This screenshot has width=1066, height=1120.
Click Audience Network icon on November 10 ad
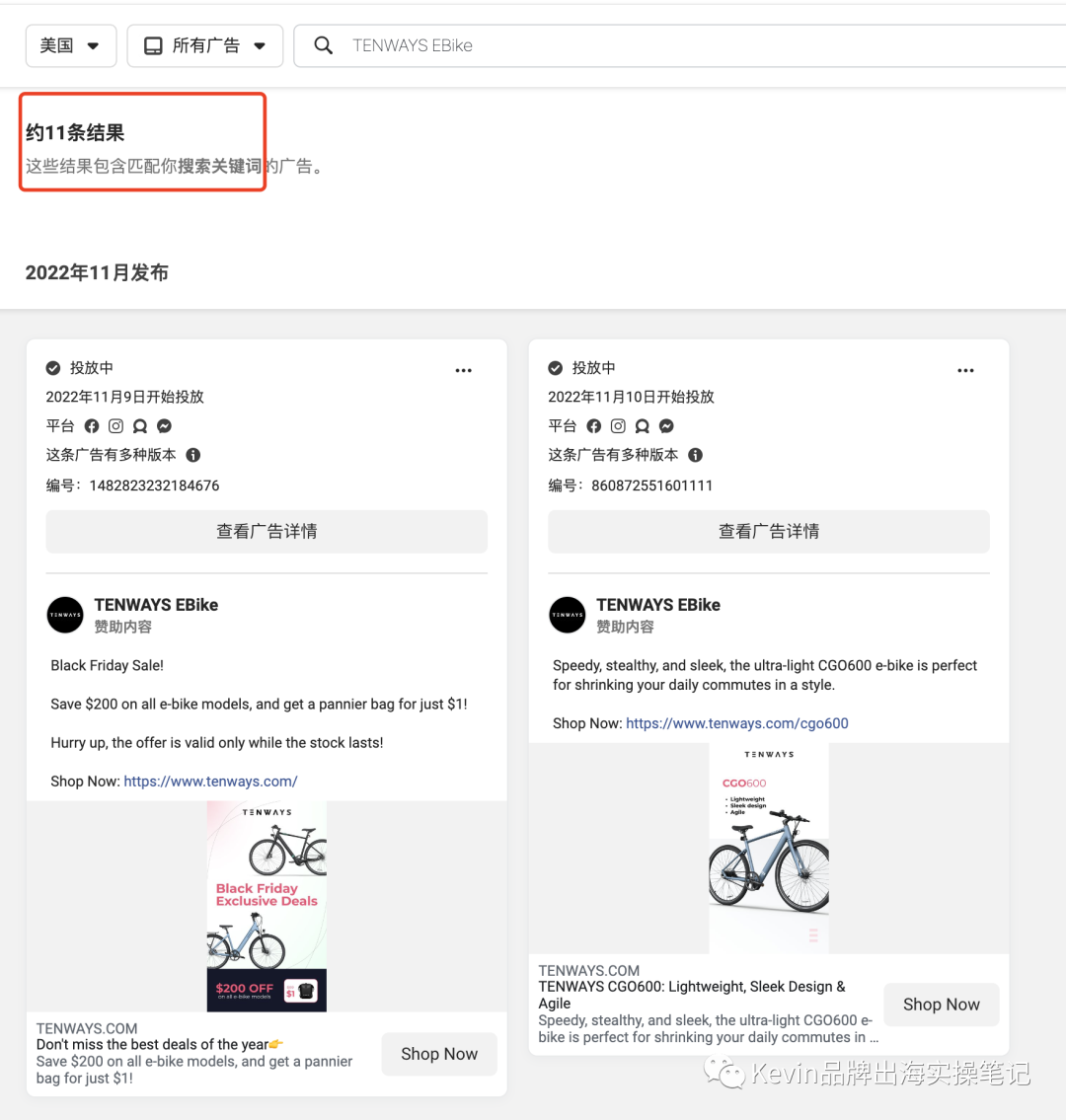click(643, 426)
